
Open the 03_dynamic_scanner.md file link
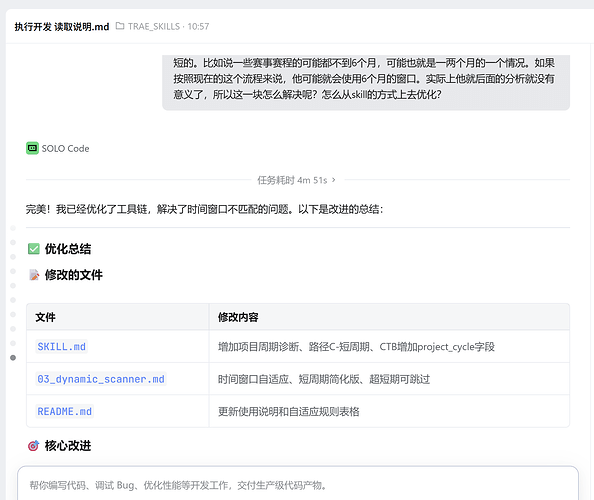pyautogui.click(x=101, y=379)
